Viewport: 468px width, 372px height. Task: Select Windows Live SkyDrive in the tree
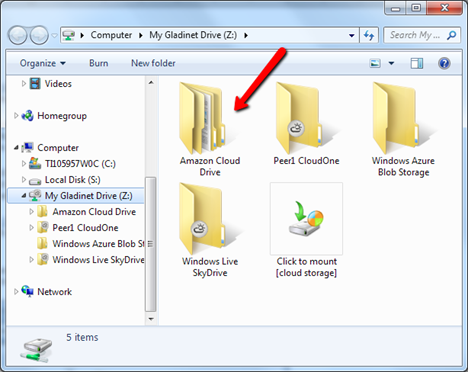click(98, 260)
